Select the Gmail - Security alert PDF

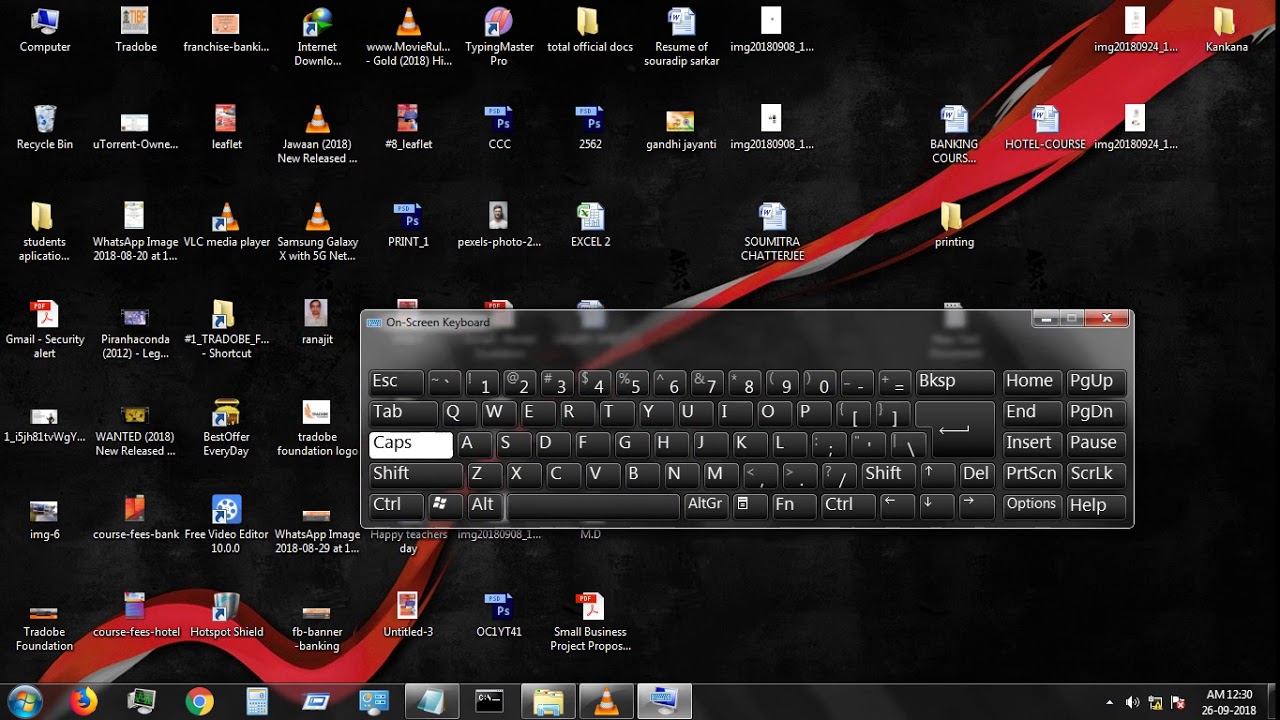(x=45, y=330)
